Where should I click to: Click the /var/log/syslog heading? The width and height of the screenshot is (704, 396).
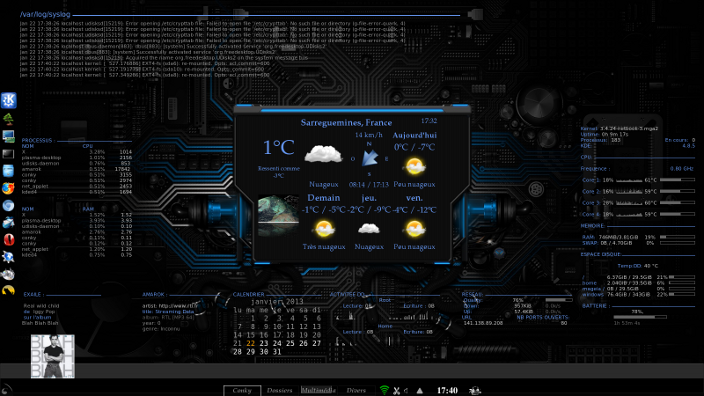tap(45, 14)
